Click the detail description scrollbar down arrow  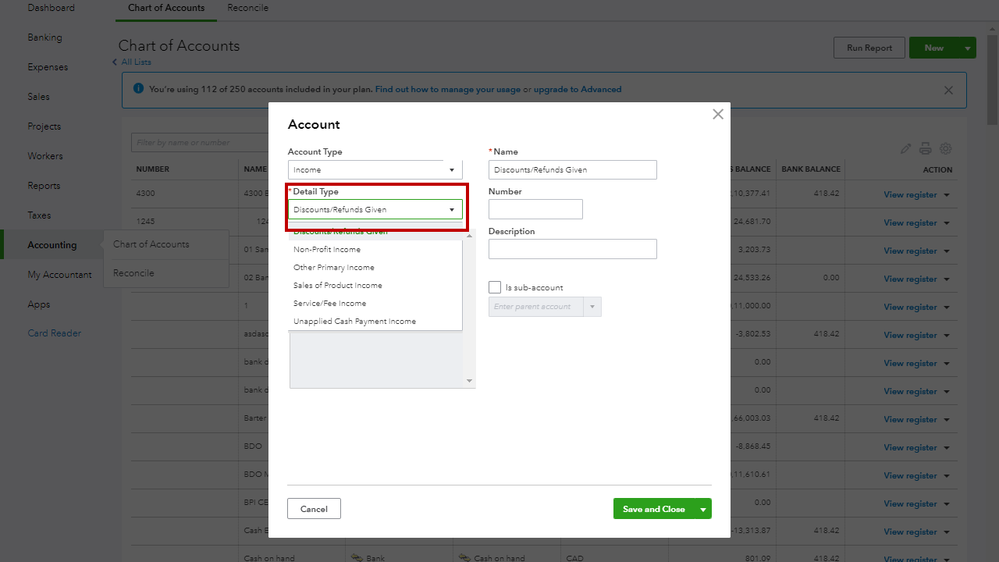point(469,381)
